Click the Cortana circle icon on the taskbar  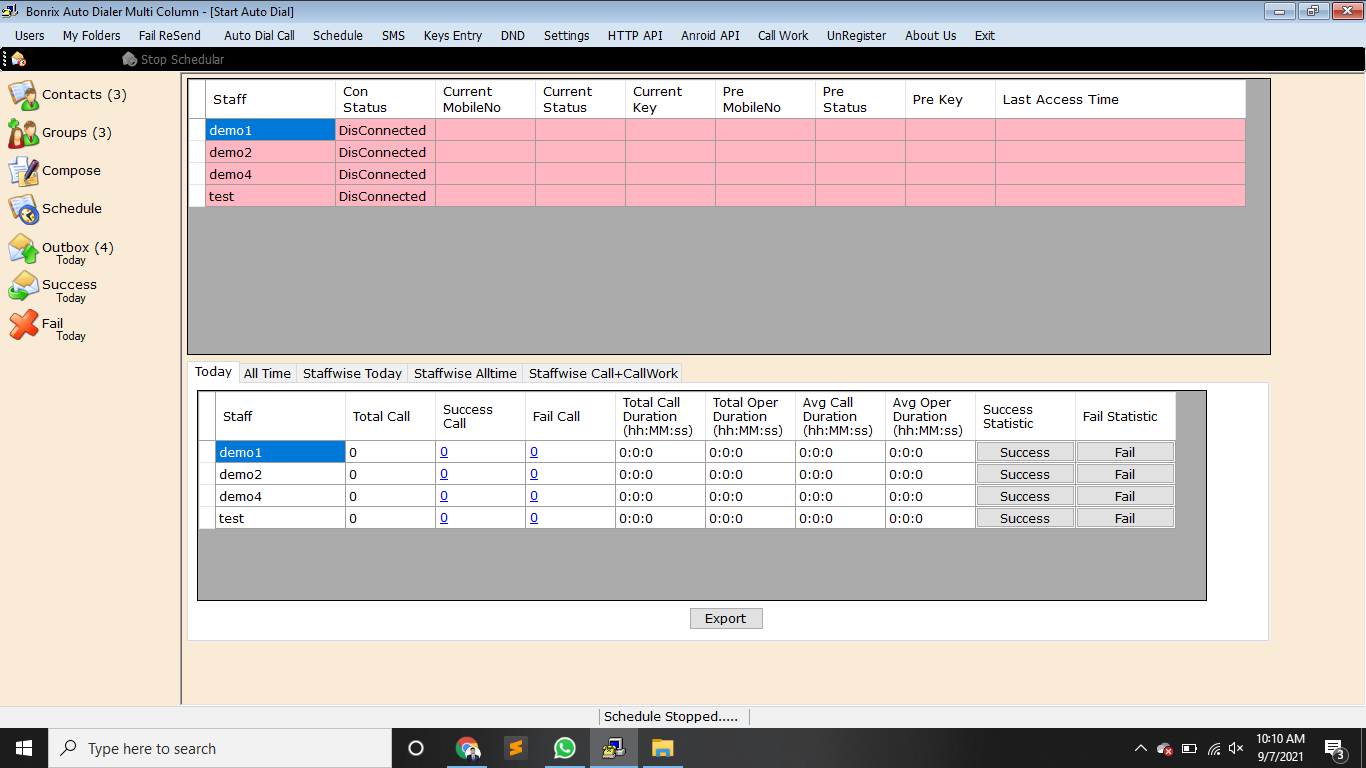[416, 748]
